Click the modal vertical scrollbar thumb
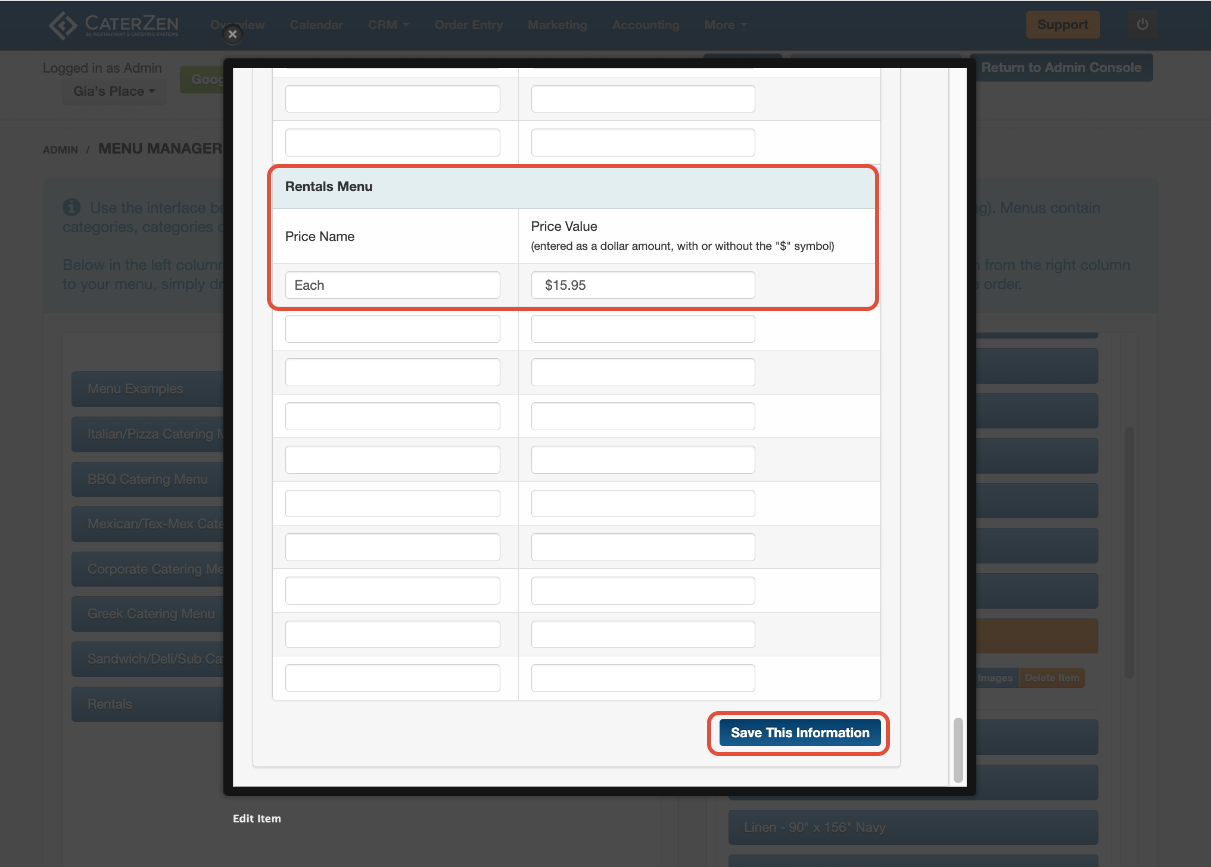This screenshot has height=867, width=1211. (x=958, y=749)
